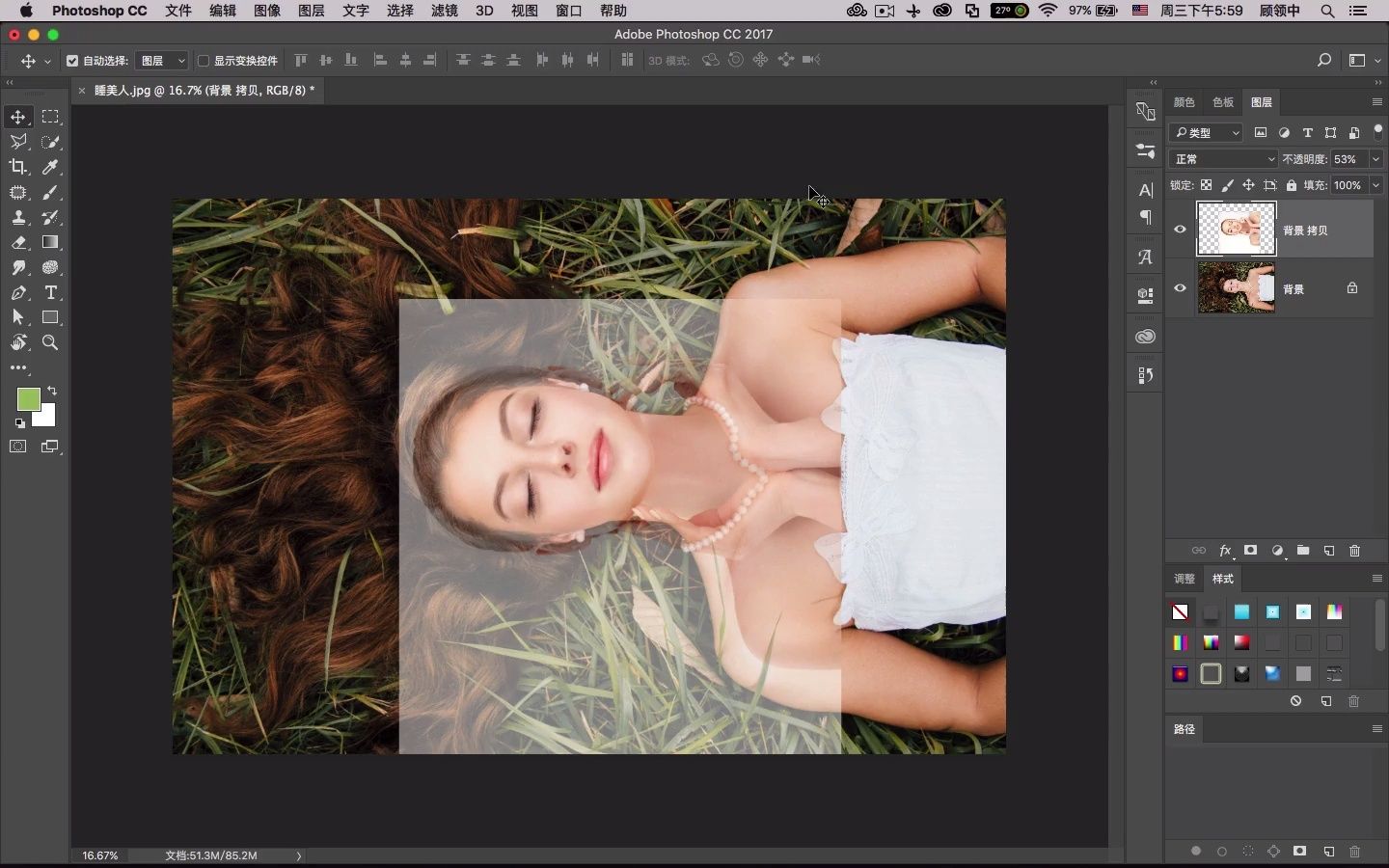Open the 图像 (Image) menu
This screenshot has height=868, width=1389.
[x=266, y=11]
